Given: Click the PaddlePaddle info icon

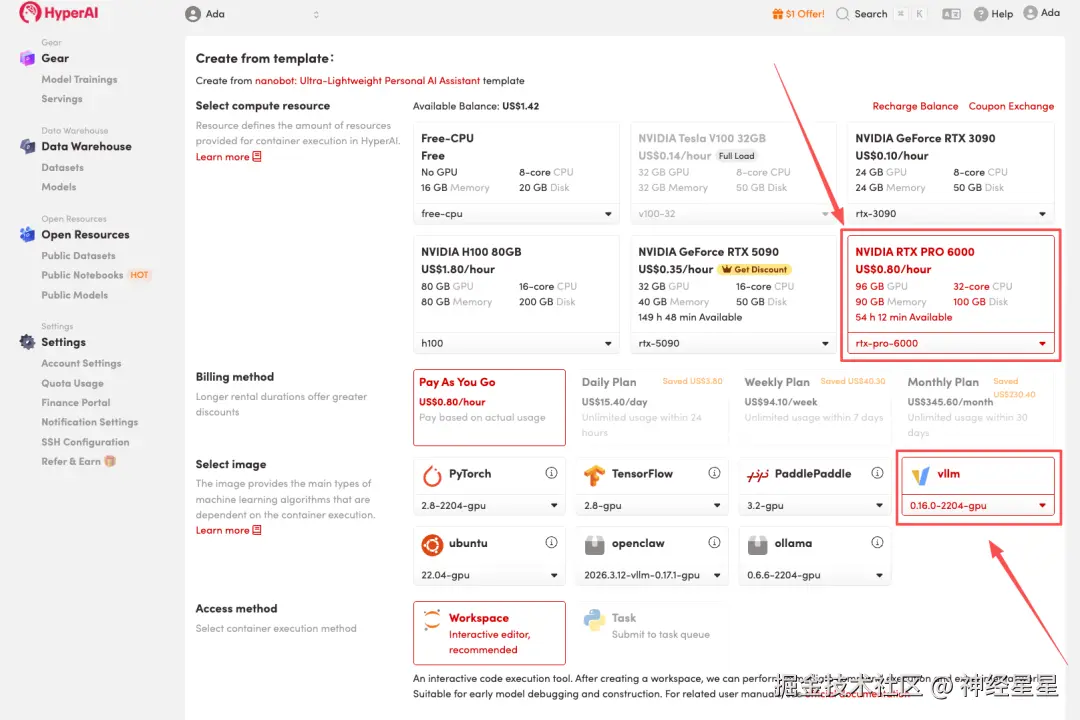Looking at the screenshot, I should click(877, 473).
